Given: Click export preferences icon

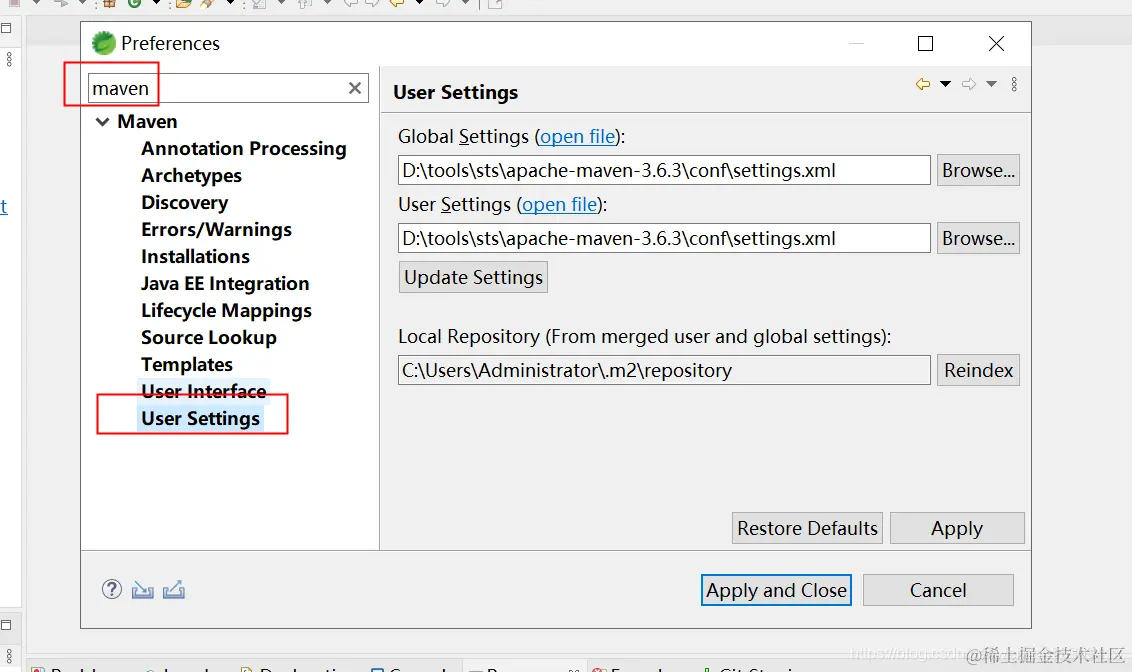Looking at the screenshot, I should pyautogui.click(x=174, y=590).
